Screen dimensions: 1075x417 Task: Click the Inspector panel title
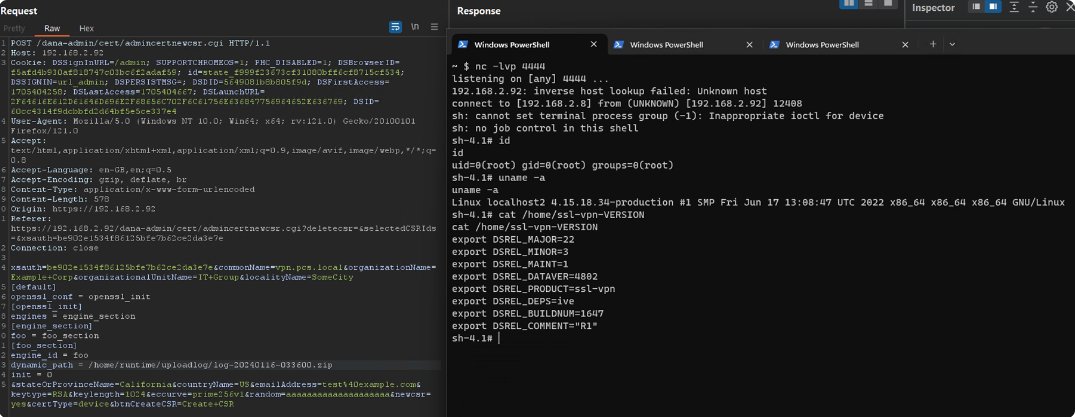pyautogui.click(x=933, y=8)
